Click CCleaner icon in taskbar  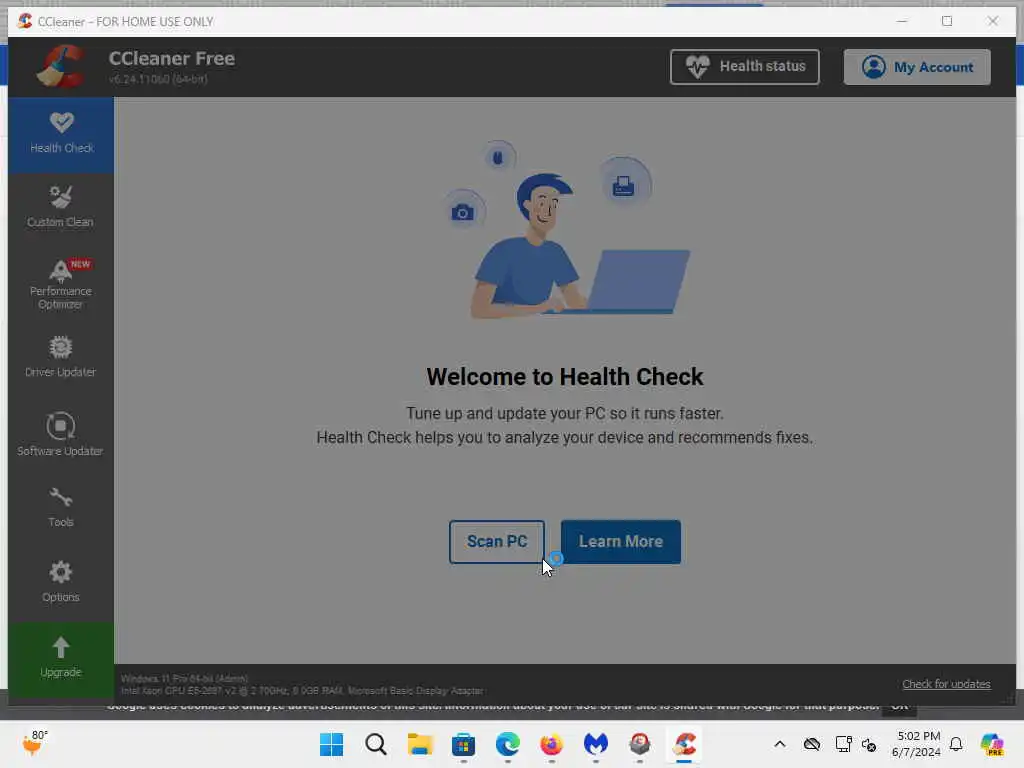[x=684, y=744]
